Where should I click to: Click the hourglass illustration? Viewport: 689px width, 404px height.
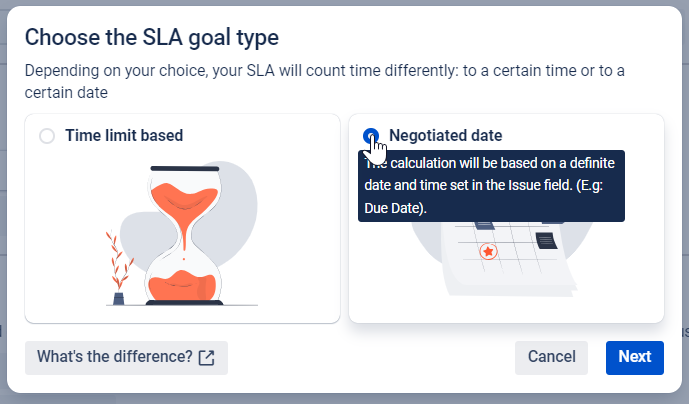tap(184, 236)
